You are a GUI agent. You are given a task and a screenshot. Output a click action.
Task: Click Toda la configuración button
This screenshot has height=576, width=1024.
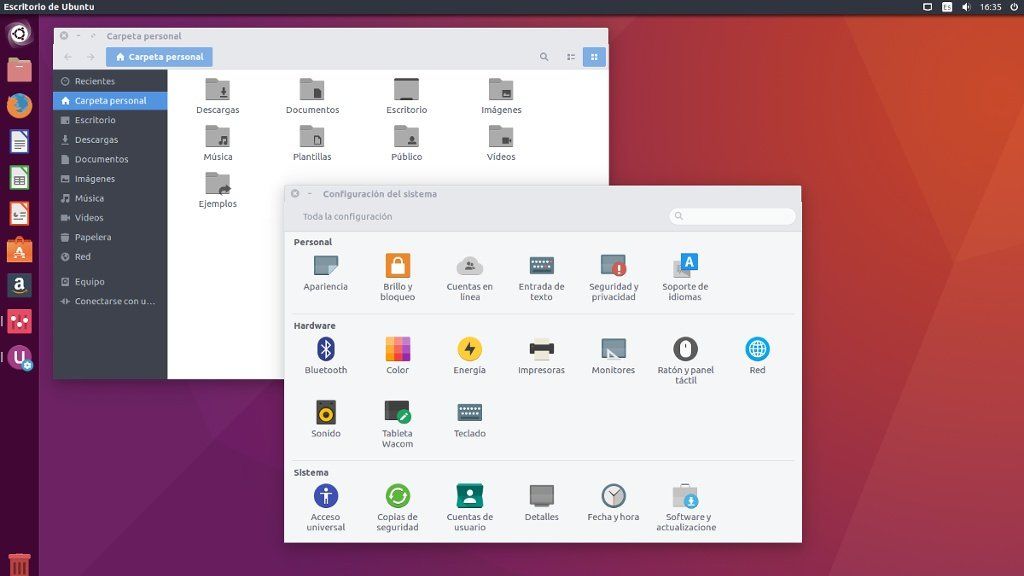347,216
